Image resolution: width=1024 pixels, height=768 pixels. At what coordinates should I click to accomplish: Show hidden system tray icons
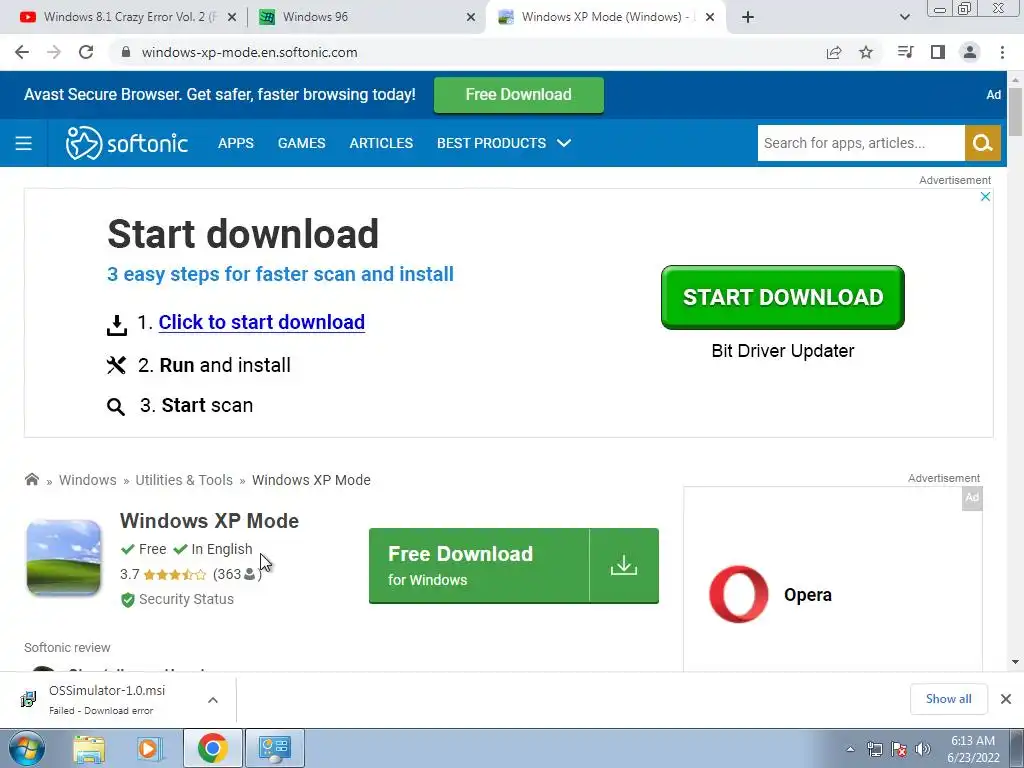coord(850,749)
